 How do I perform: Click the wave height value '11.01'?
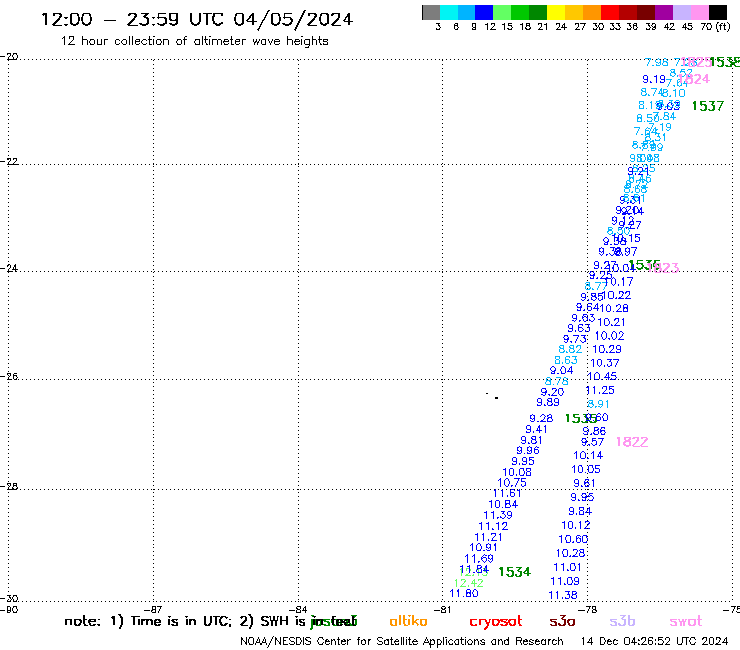[567, 567]
